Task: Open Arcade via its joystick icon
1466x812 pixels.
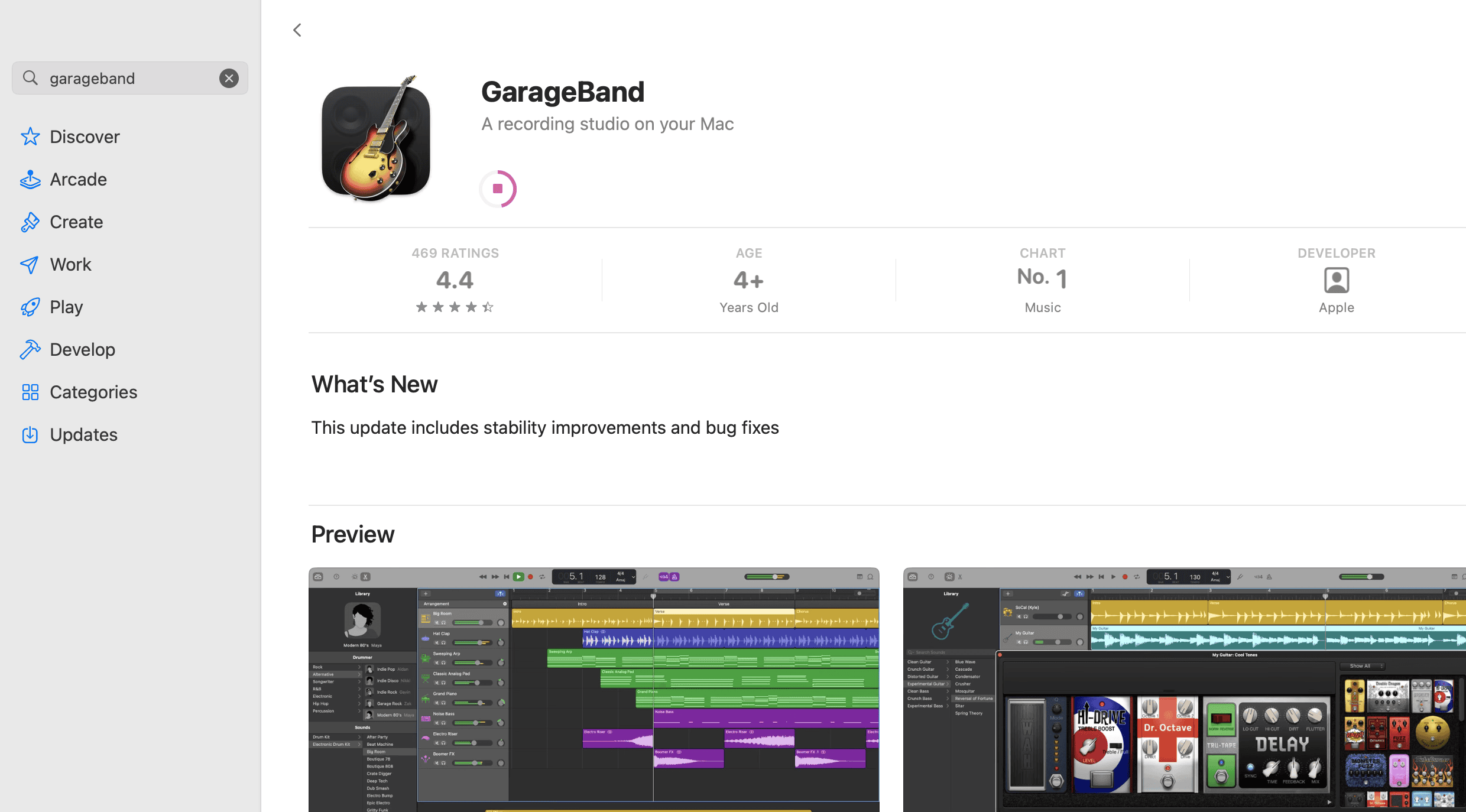Action: click(x=30, y=178)
